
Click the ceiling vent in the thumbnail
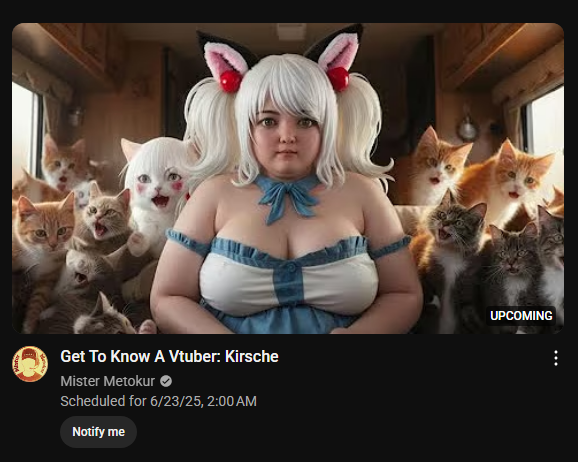(x=292, y=32)
